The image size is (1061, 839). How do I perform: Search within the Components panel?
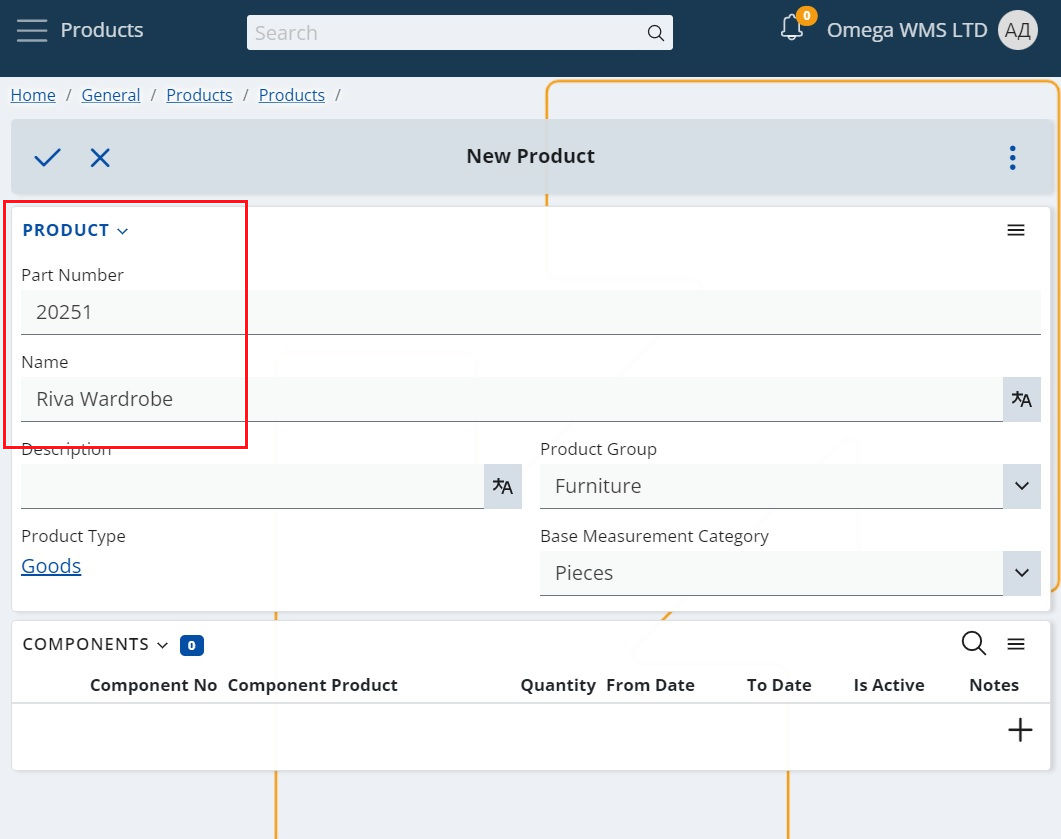point(974,643)
